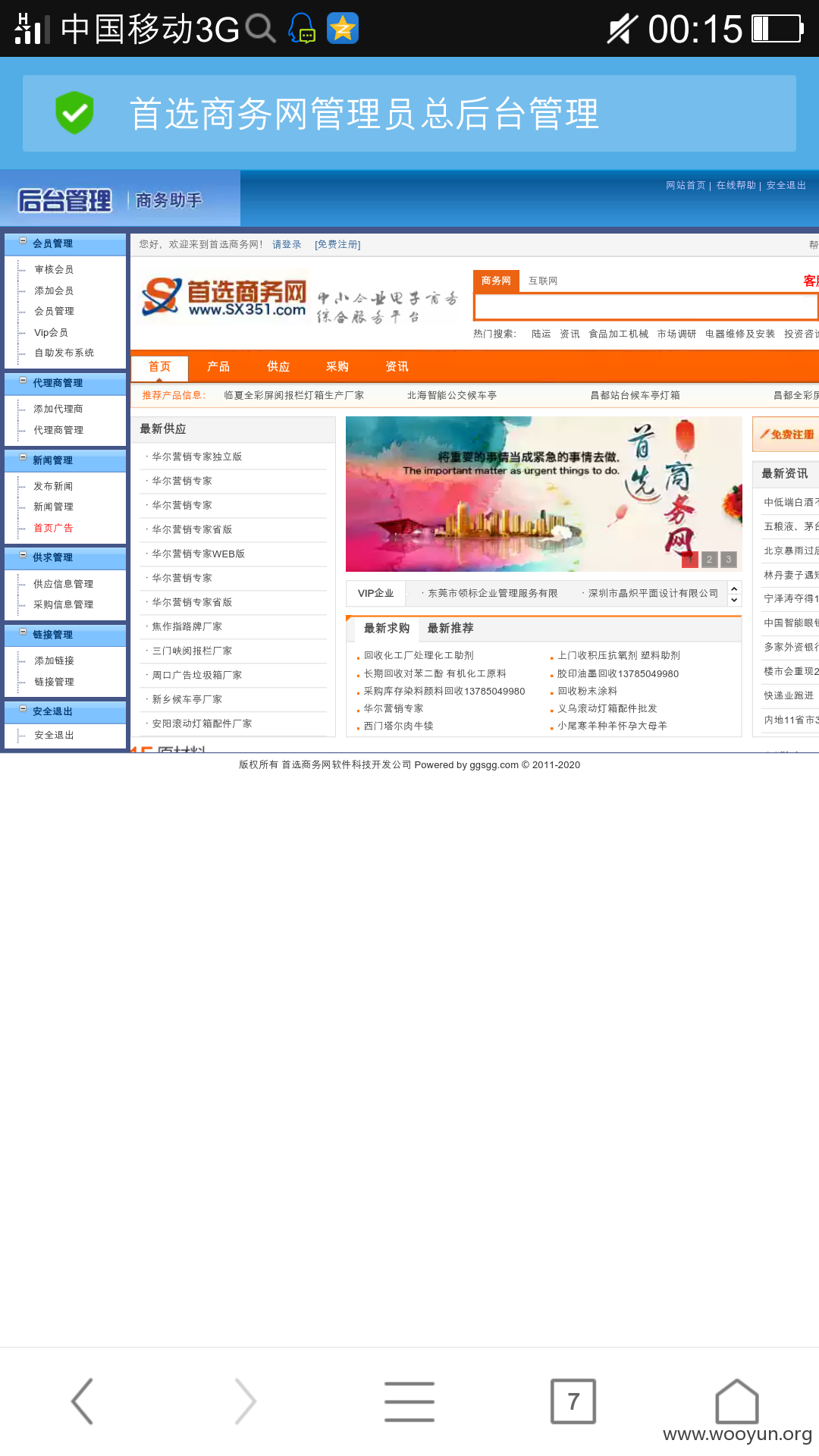Open 发布新闻 in sidebar
This screenshot has height=1456, width=819.
coord(53,486)
